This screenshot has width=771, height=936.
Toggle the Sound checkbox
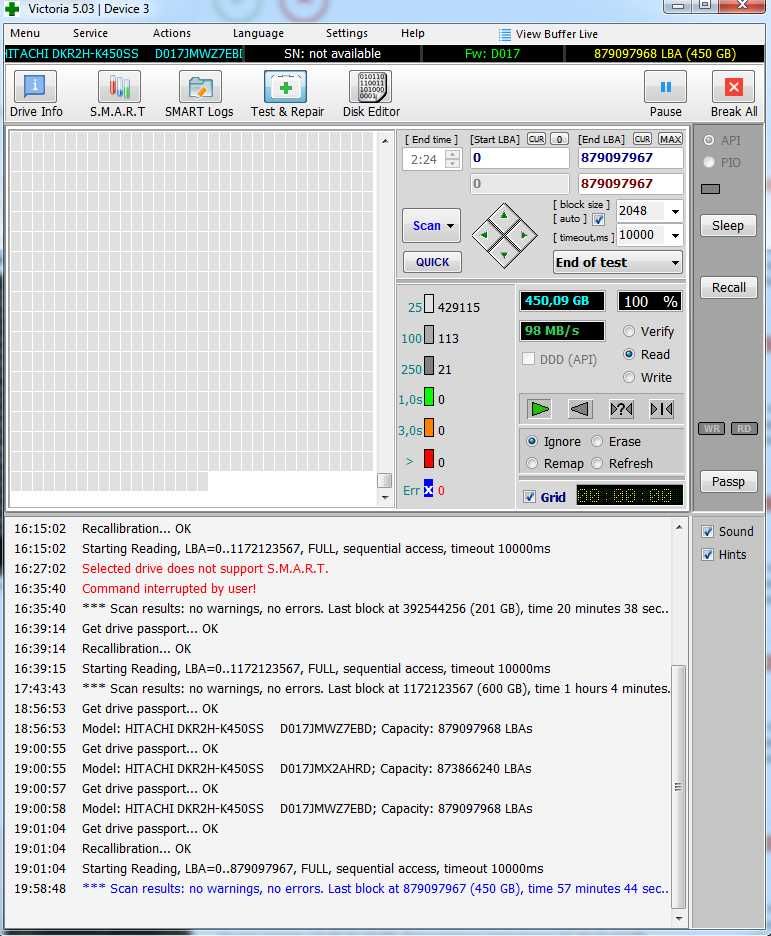[x=708, y=531]
